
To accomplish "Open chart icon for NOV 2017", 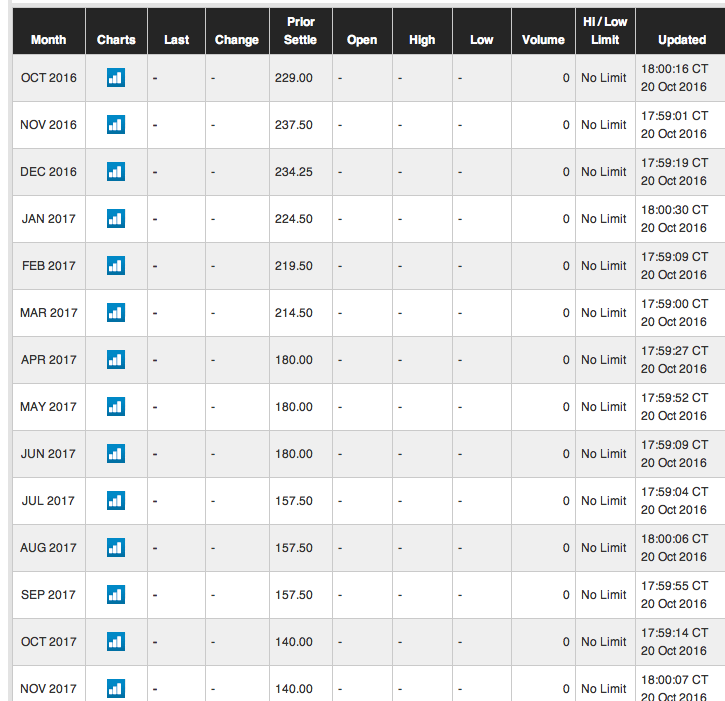I will point(116,689).
